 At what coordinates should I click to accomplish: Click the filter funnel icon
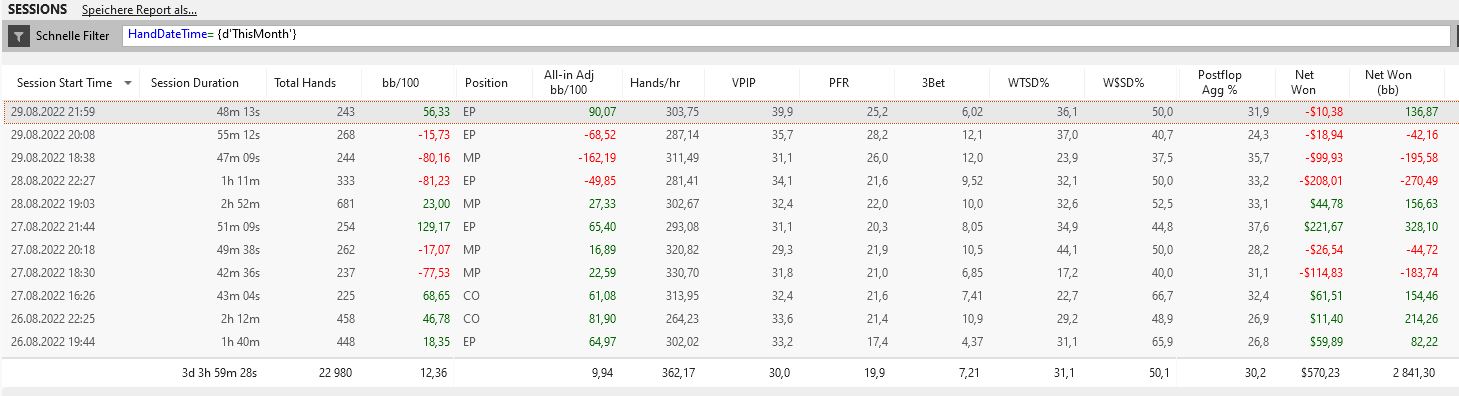pos(18,36)
